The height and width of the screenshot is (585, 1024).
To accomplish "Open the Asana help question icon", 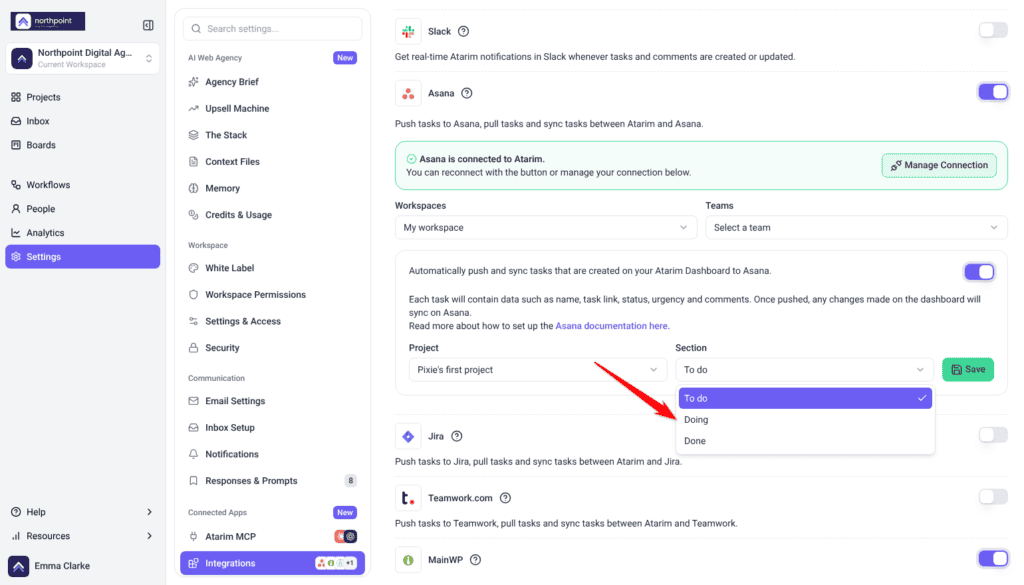I will (x=466, y=93).
